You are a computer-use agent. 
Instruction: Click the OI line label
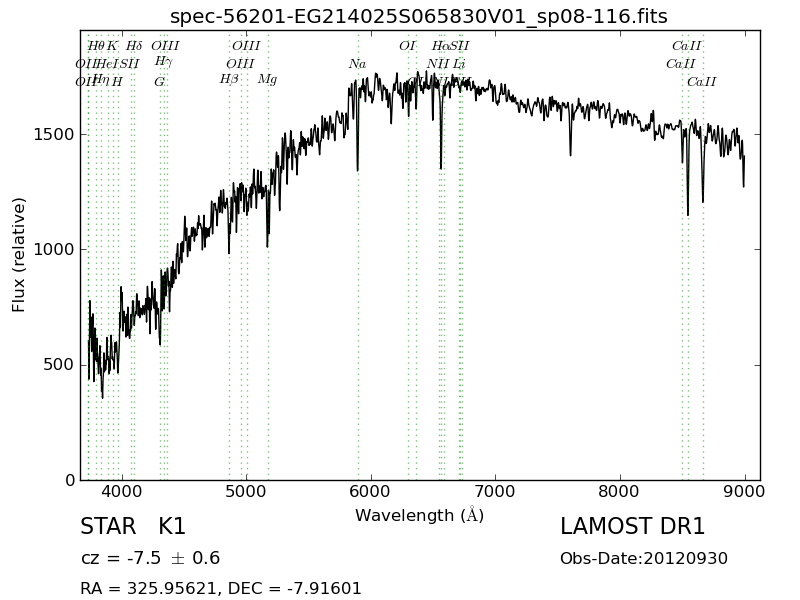pos(407,46)
